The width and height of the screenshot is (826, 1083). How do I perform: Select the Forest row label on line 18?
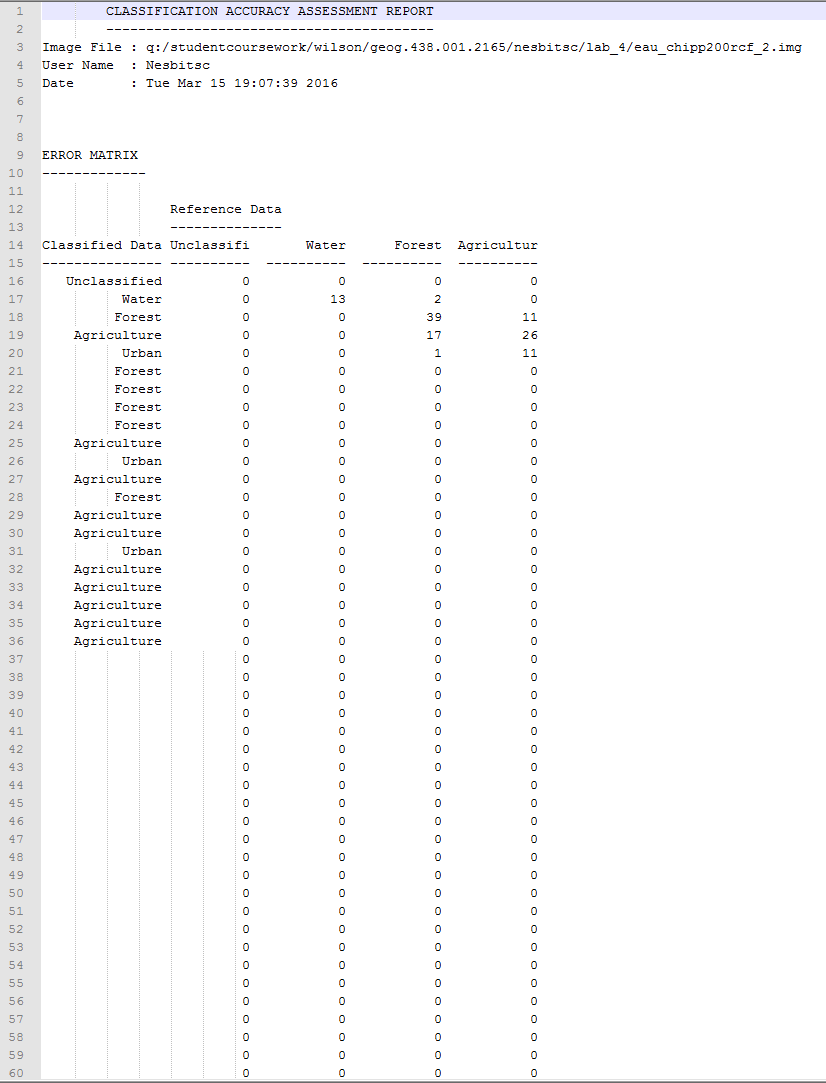click(138, 317)
